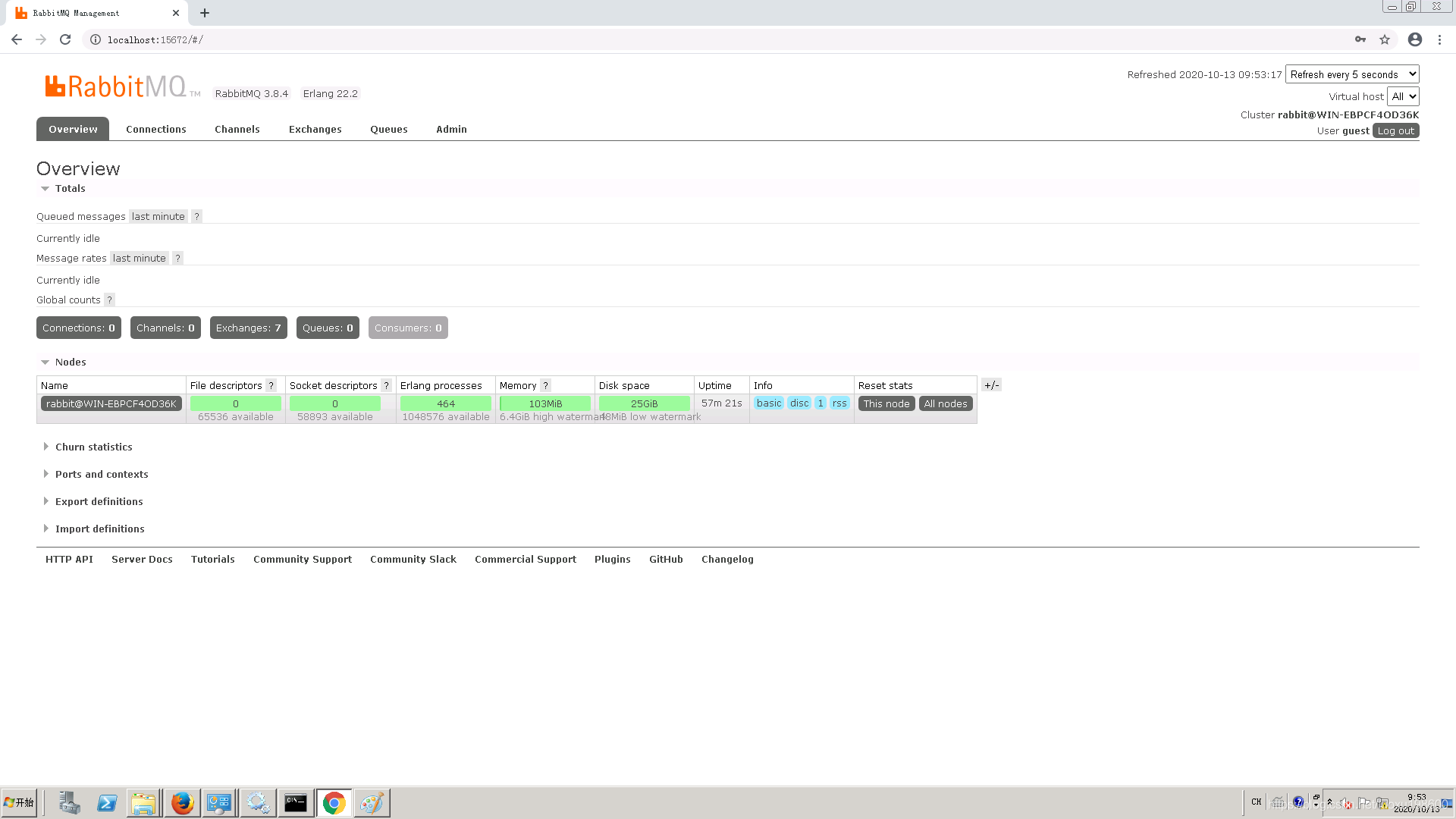Open the saved passwords key icon
1456x819 pixels.
point(1360,39)
